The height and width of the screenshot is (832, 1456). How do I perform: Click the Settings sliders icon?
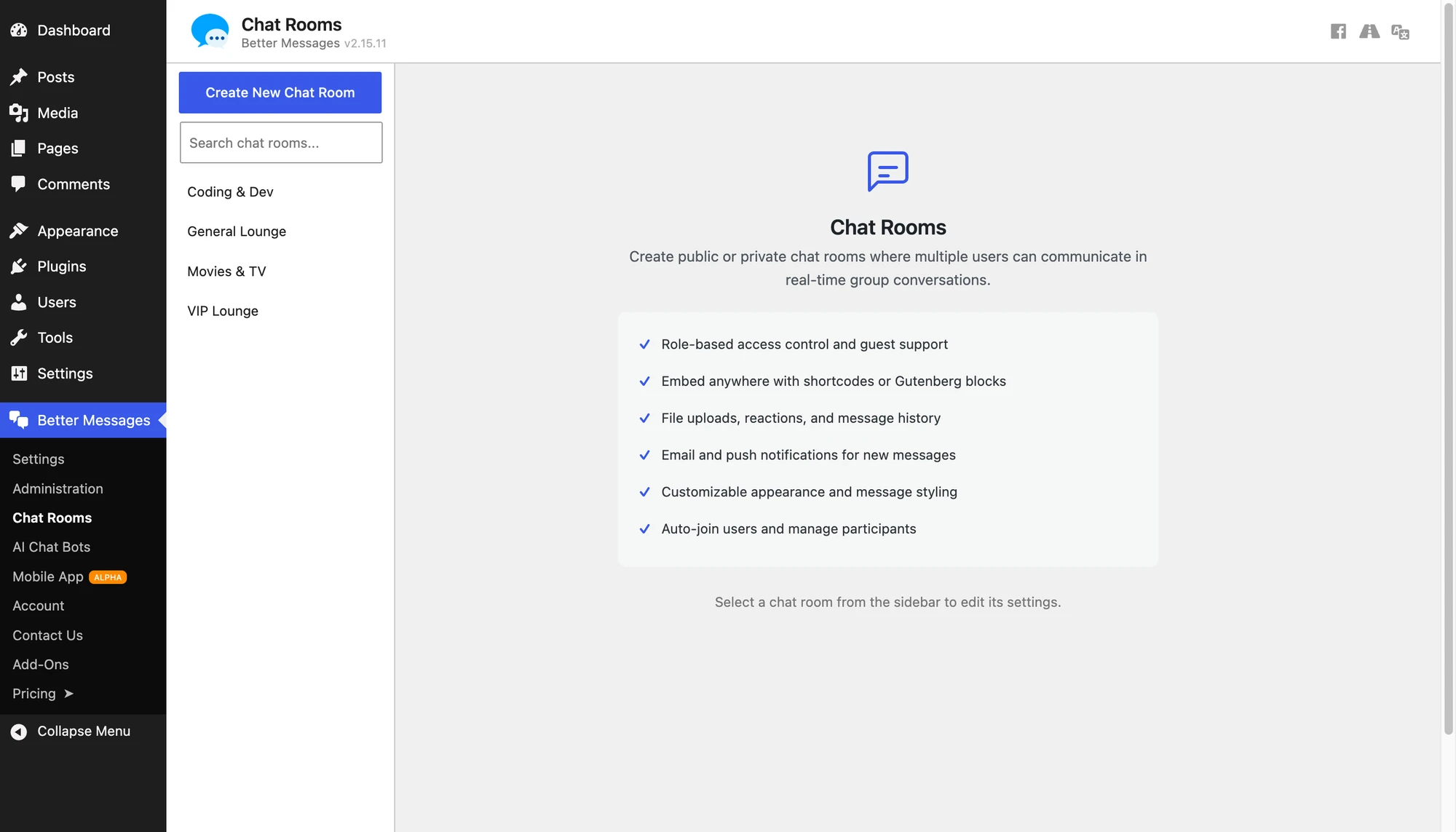point(19,373)
